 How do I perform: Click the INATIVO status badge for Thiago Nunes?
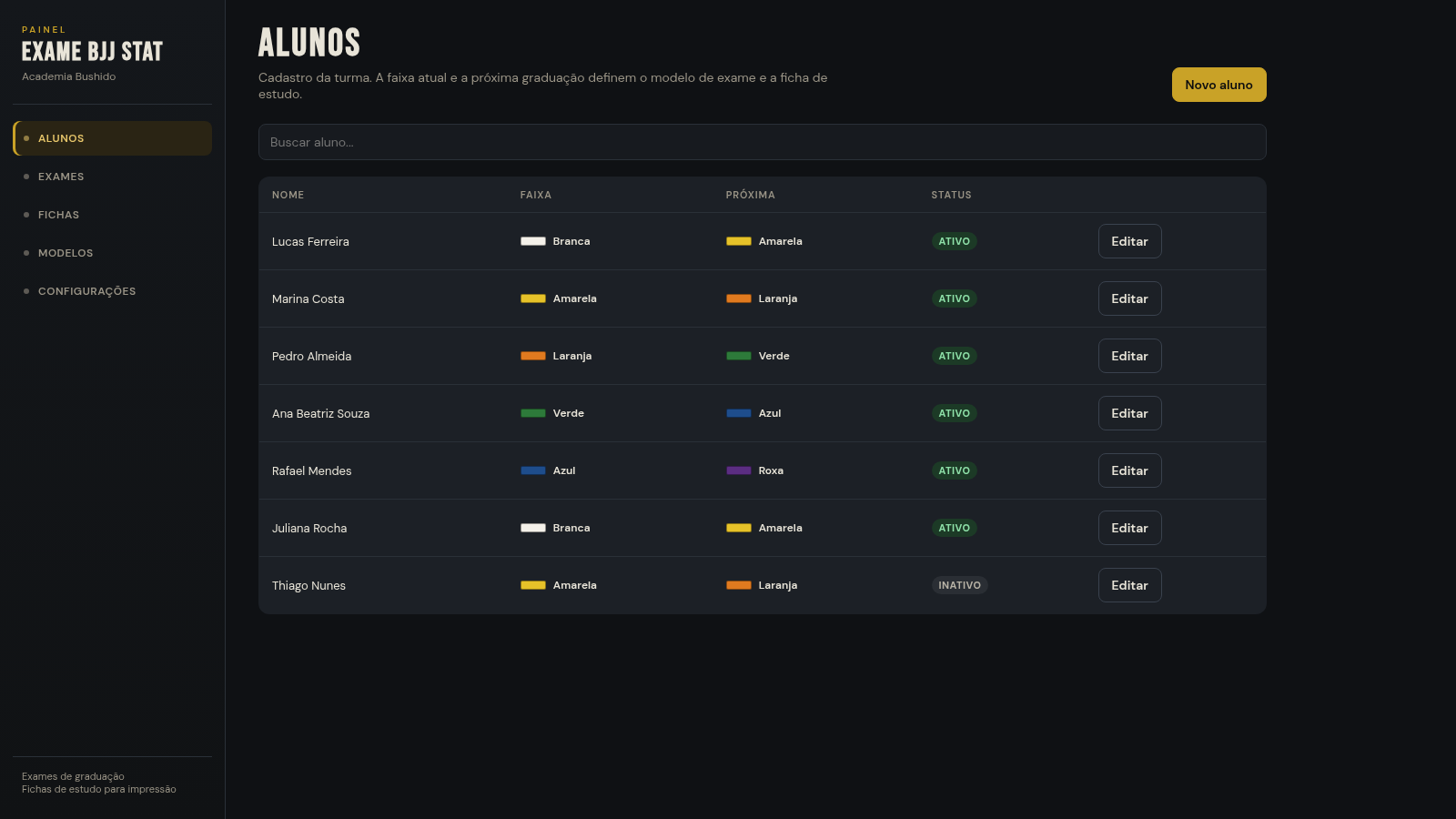coord(959,585)
